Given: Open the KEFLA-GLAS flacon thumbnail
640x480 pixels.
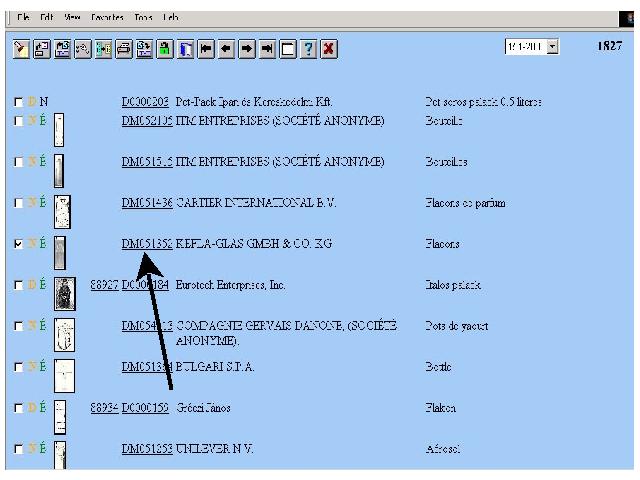Looking at the screenshot, I should coord(60,253).
